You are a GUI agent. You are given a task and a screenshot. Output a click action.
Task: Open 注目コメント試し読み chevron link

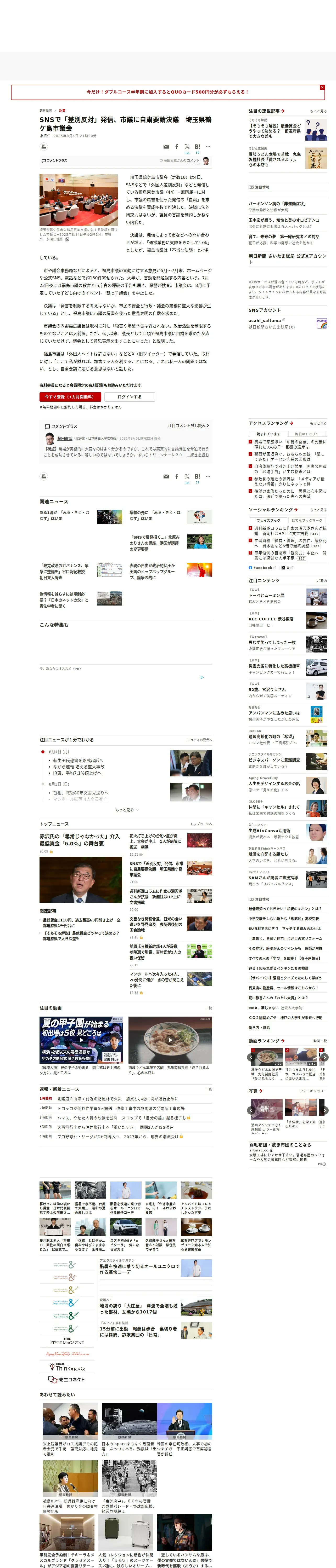tap(188, 425)
